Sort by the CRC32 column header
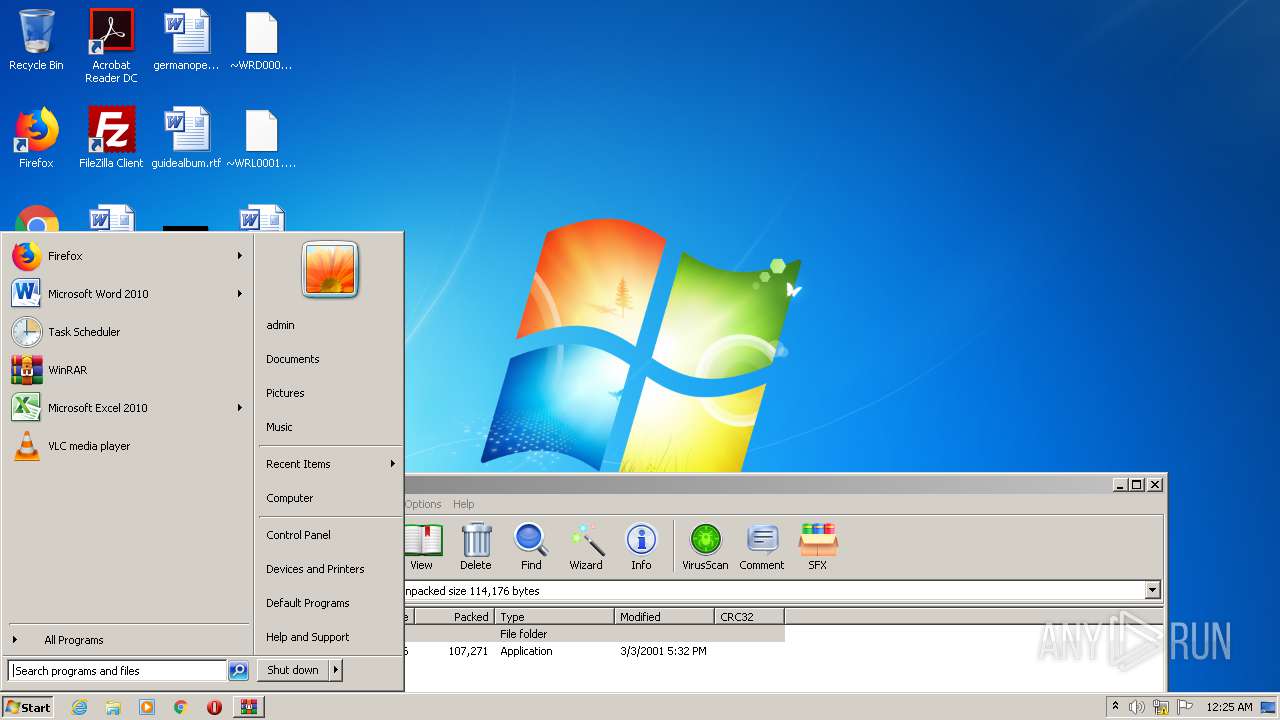This screenshot has width=1280, height=720. (749, 617)
